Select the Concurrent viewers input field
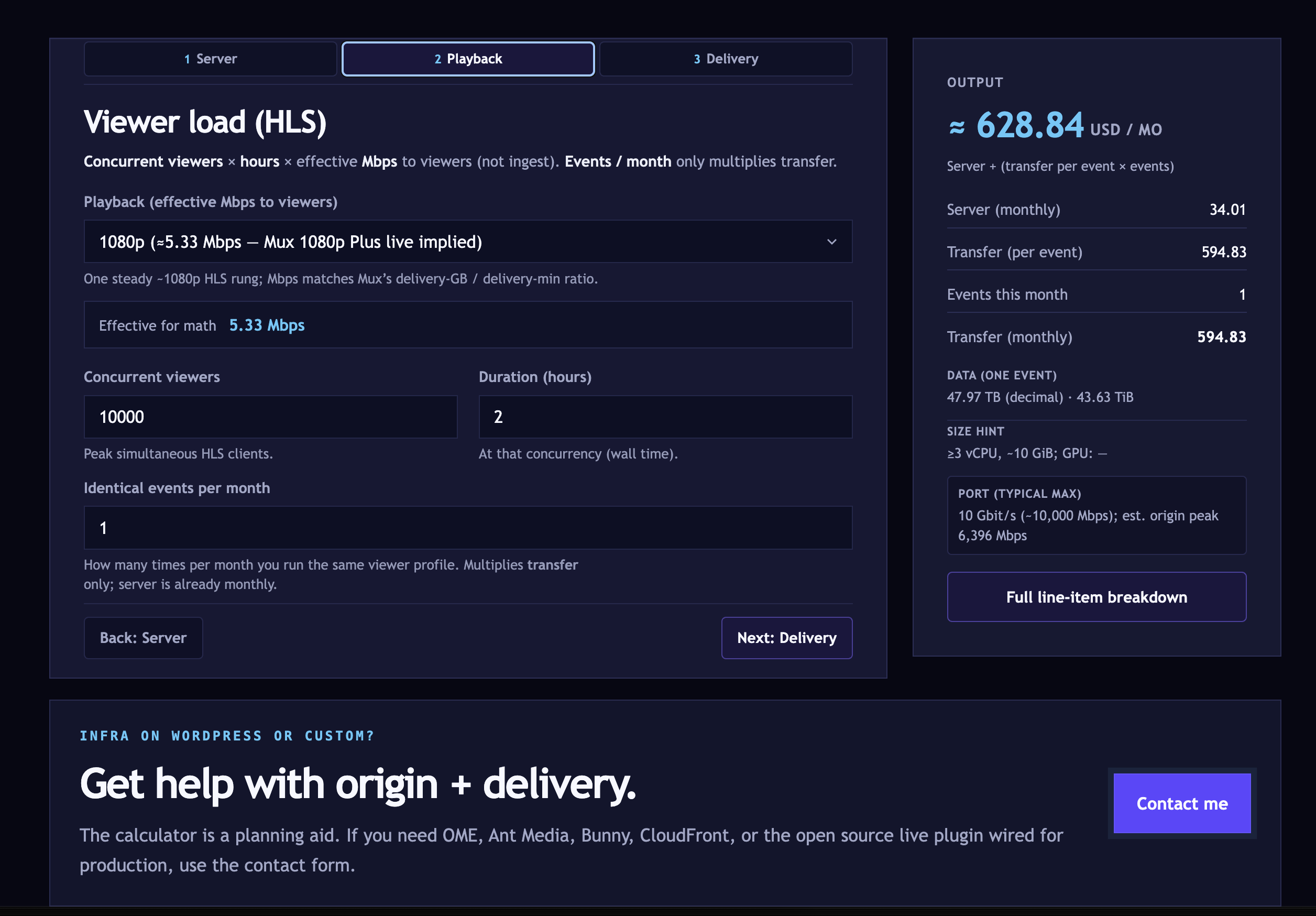This screenshot has height=916, width=1316. [x=270, y=417]
